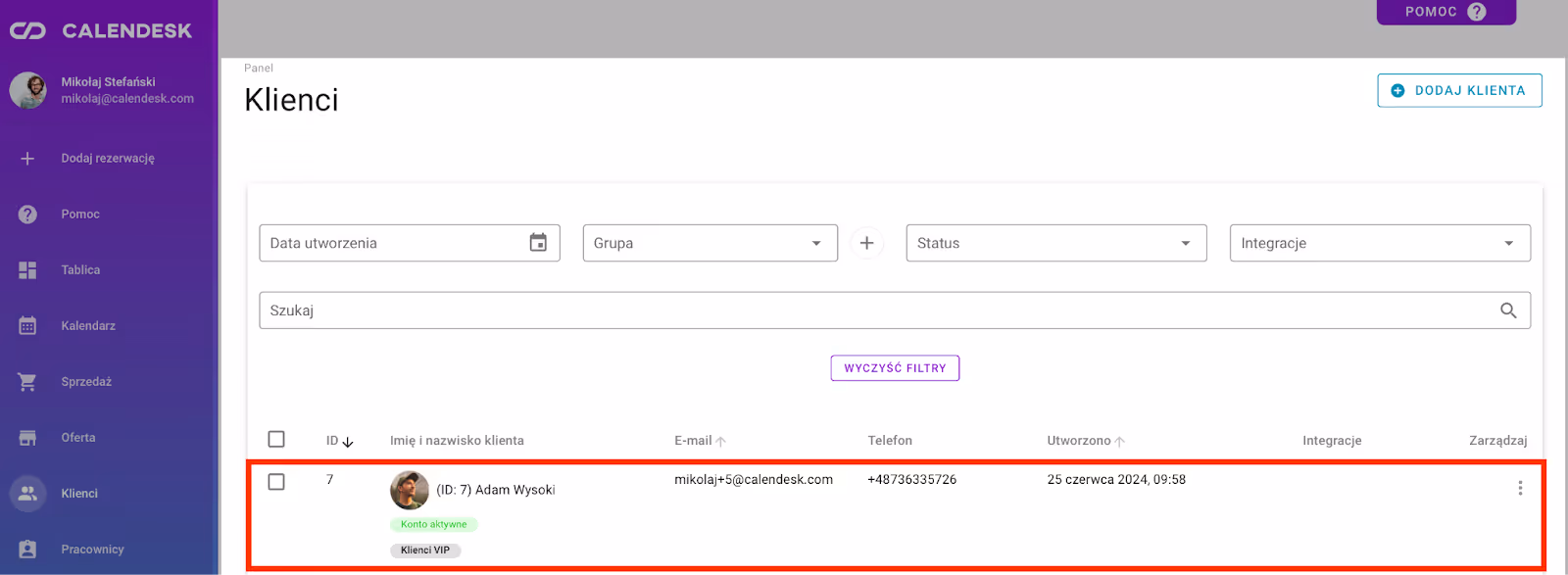
Task: Open Oferta in the sidebar
Action: pyautogui.click(x=78, y=438)
